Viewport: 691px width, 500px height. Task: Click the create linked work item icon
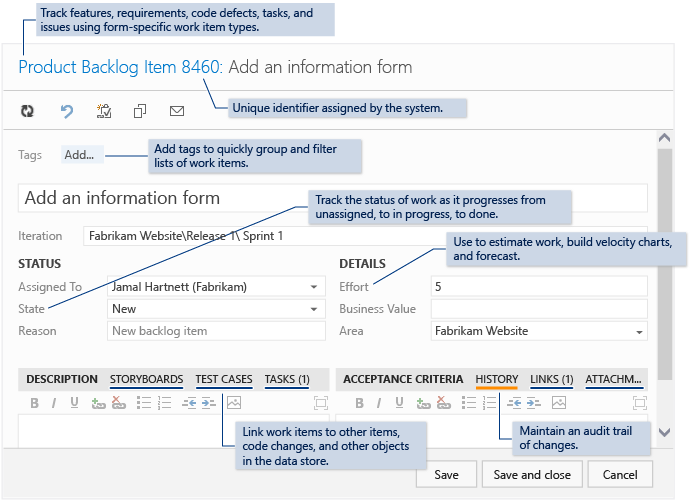[104, 111]
